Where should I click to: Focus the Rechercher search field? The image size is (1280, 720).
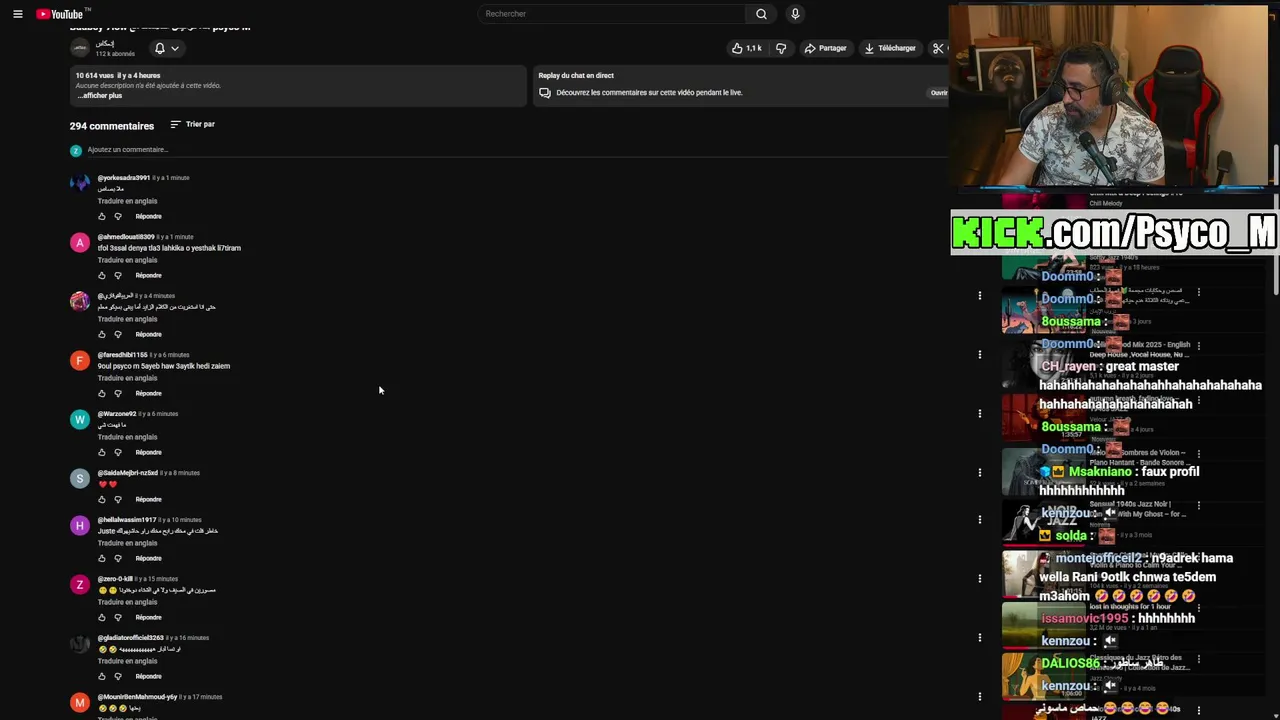pyautogui.click(x=612, y=14)
